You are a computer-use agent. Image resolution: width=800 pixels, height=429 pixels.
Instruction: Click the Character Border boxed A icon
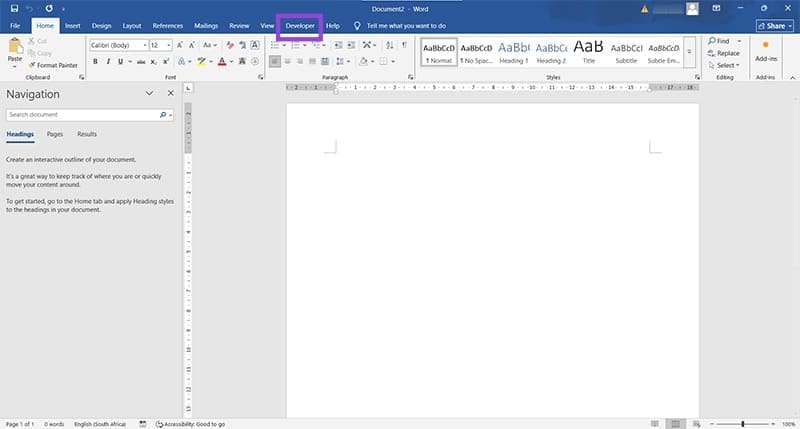coord(255,45)
